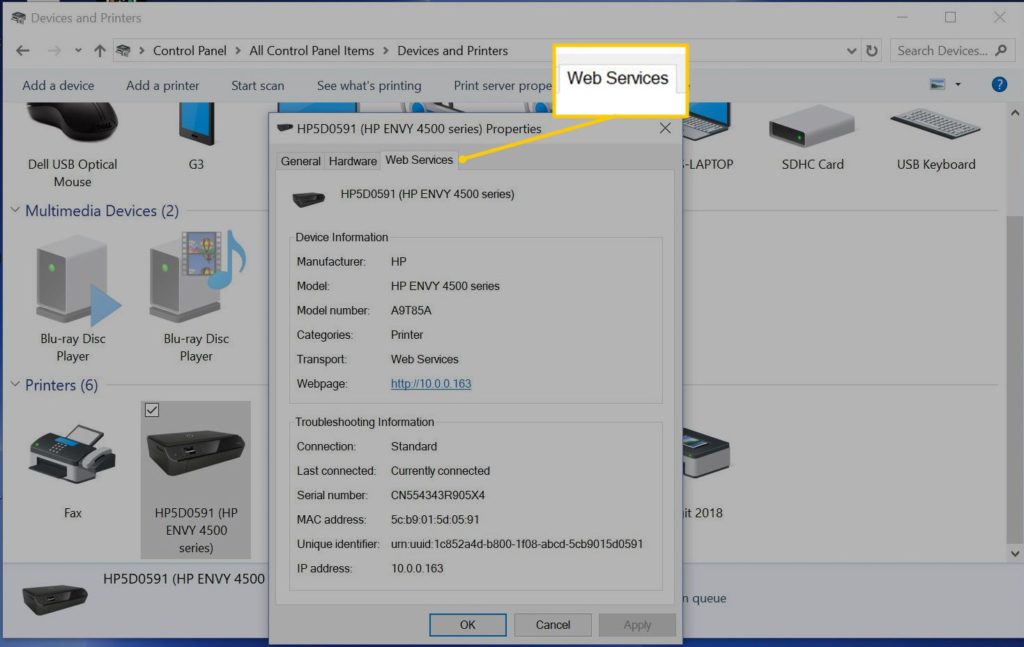The image size is (1024, 647).
Task: Select the USB Keyboard device icon
Action: pyautogui.click(x=935, y=126)
